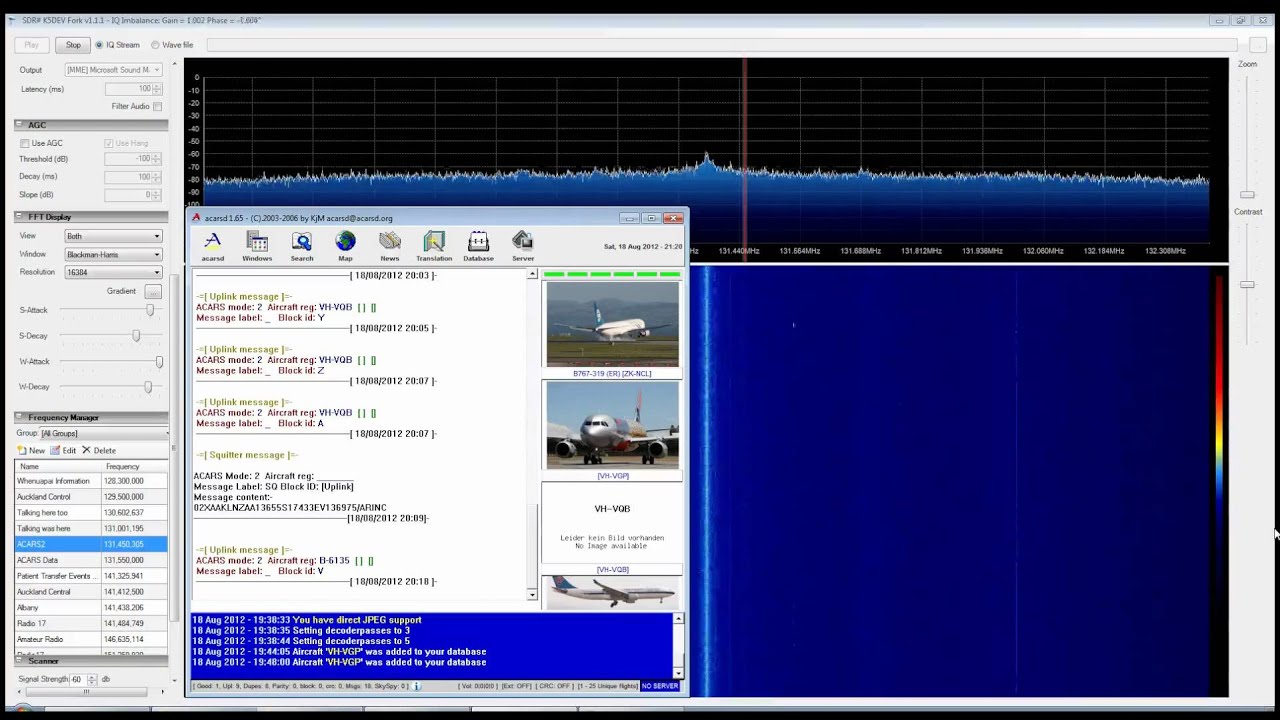Open the Search tool in acarsd

pos(302,243)
